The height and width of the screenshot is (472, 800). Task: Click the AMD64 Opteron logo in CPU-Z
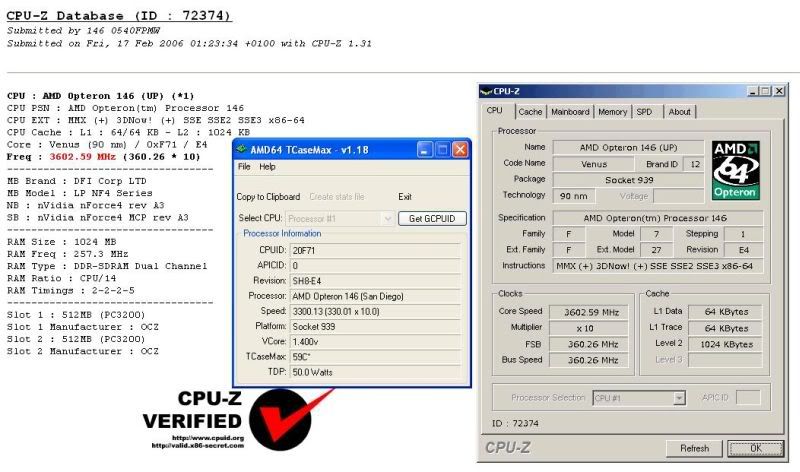point(735,170)
